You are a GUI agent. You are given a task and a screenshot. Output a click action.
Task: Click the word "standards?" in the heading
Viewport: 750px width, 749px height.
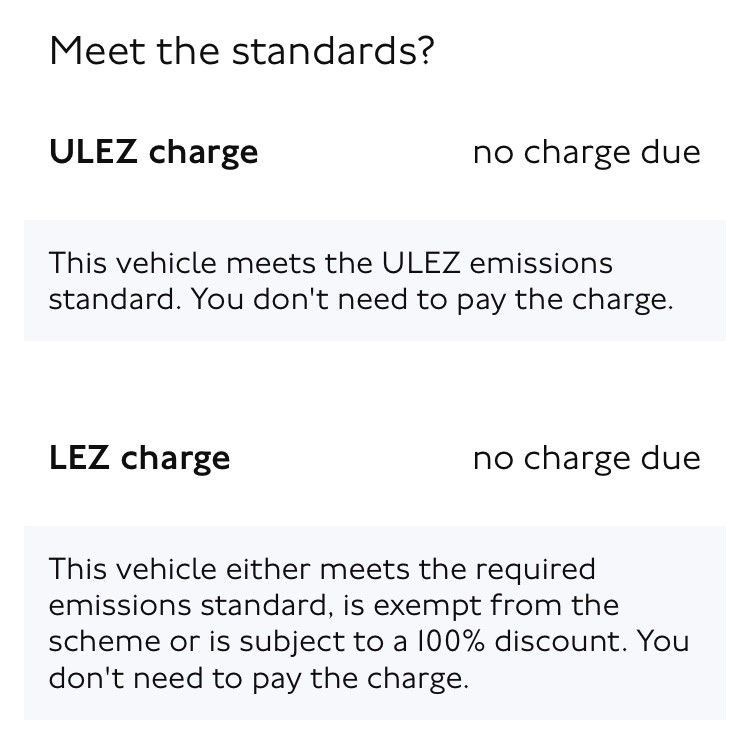coord(334,50)
